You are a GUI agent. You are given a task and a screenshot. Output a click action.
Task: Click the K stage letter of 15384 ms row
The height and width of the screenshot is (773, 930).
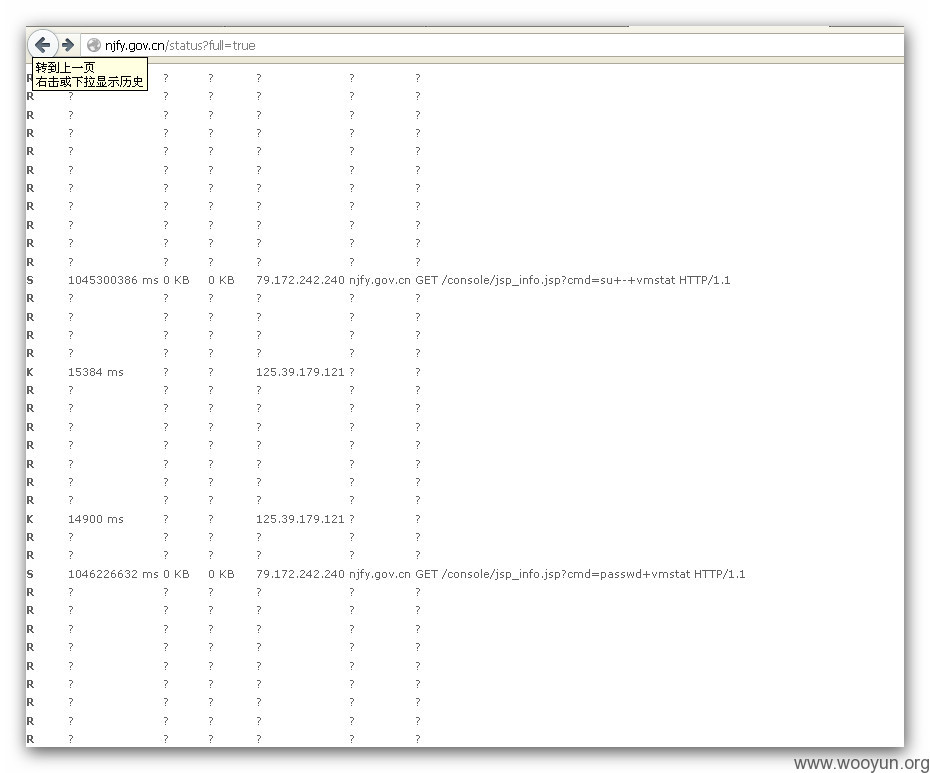coord(30,372)
